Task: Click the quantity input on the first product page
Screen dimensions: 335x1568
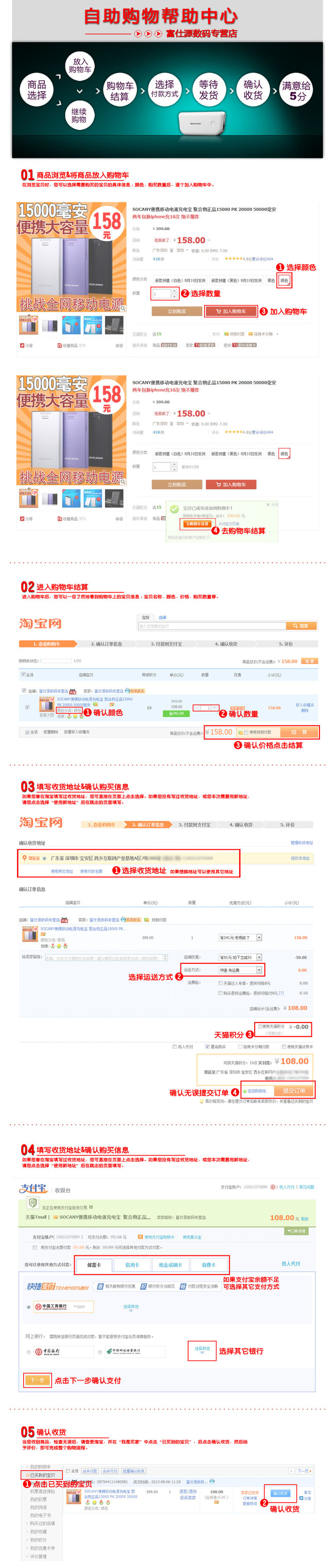Action: point(162,294)
